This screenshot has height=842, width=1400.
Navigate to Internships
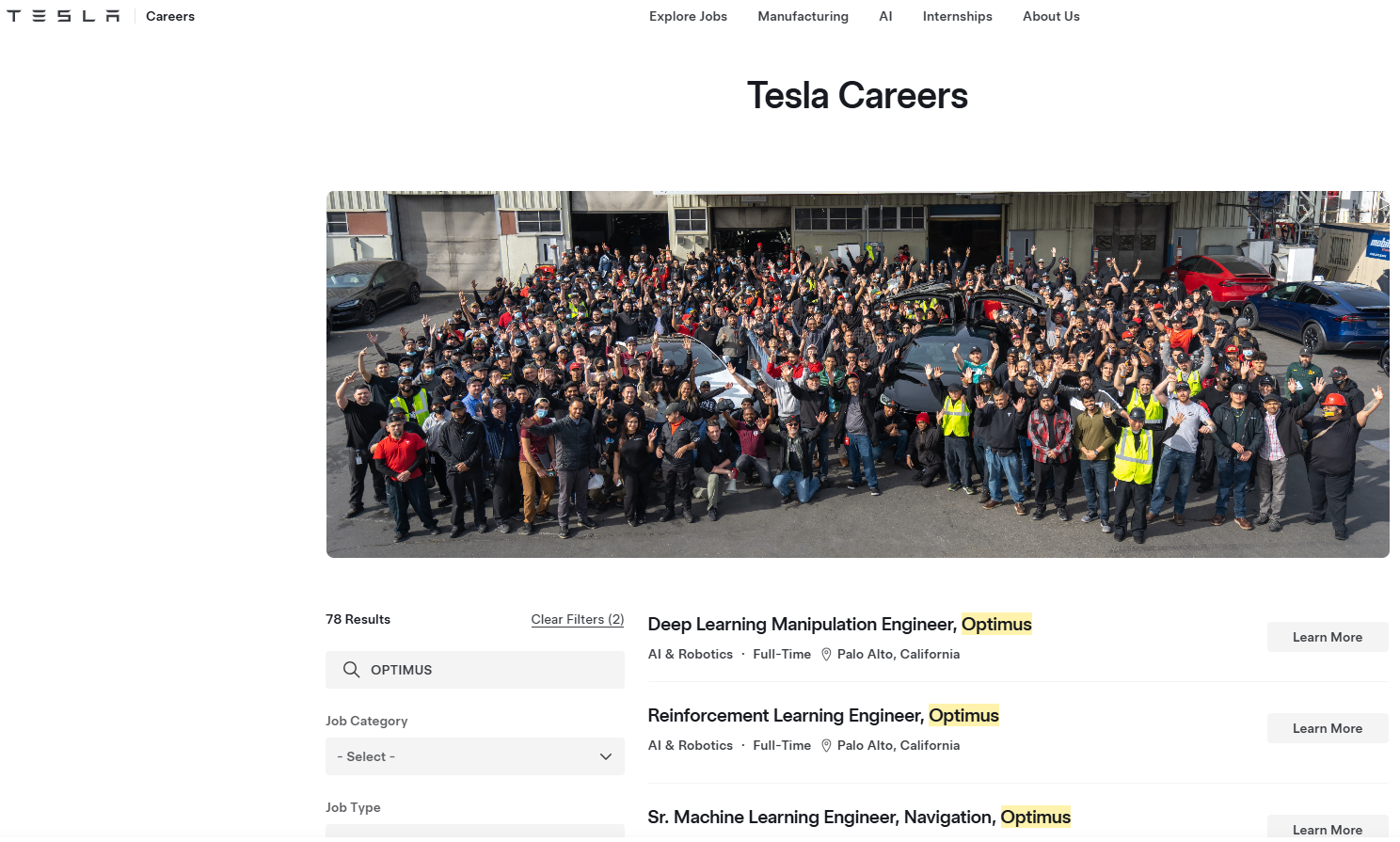[x=957, y=16]
